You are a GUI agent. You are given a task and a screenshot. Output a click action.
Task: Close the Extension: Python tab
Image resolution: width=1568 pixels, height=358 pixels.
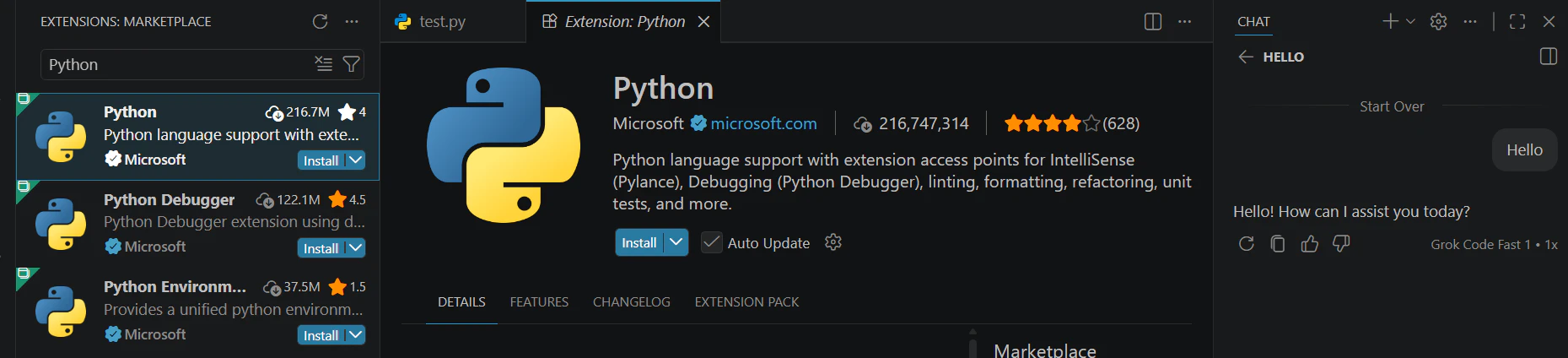click(704, 21)
